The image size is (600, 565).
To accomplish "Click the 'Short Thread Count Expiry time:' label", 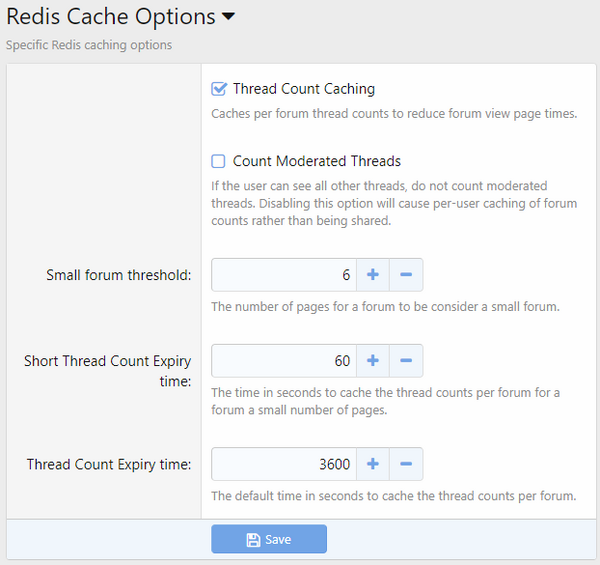I will 108,371.
